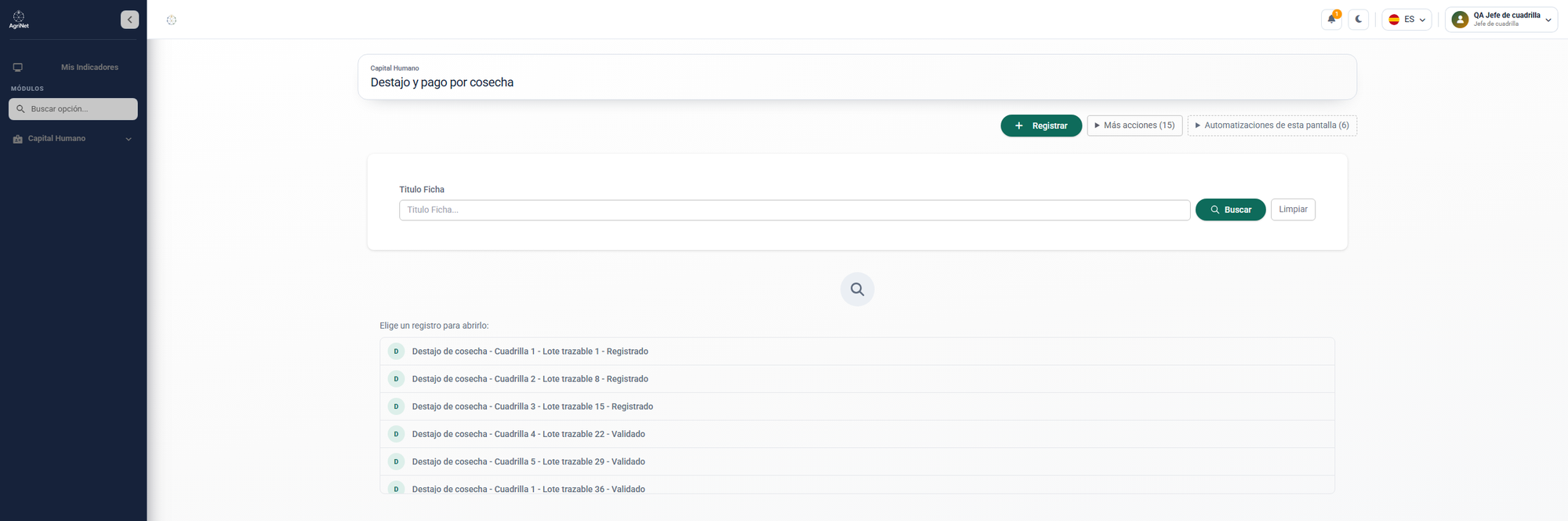Click the Limpiar button
1568x521 pixels.
point(1293,209)
